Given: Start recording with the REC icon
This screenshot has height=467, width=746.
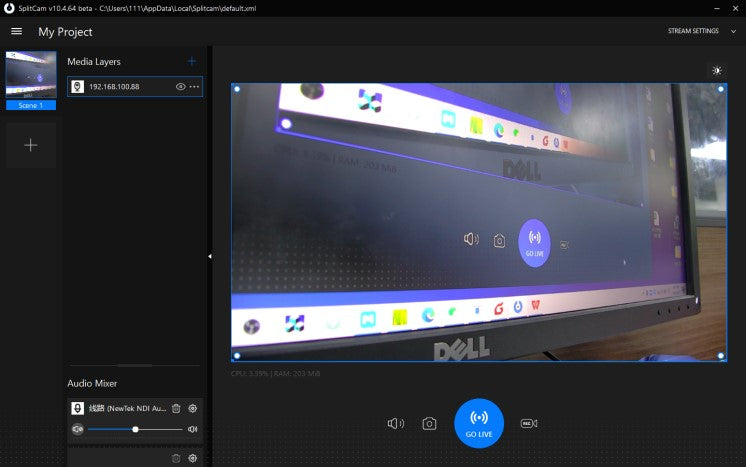Looking at the screenshot, I should [x=529, y=423].
